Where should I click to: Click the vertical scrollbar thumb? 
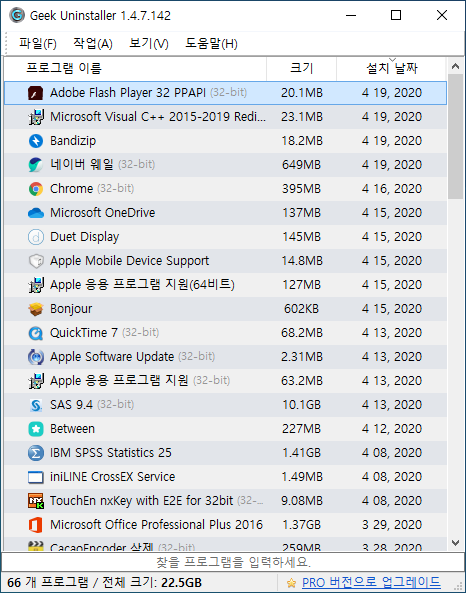[455, 137]
